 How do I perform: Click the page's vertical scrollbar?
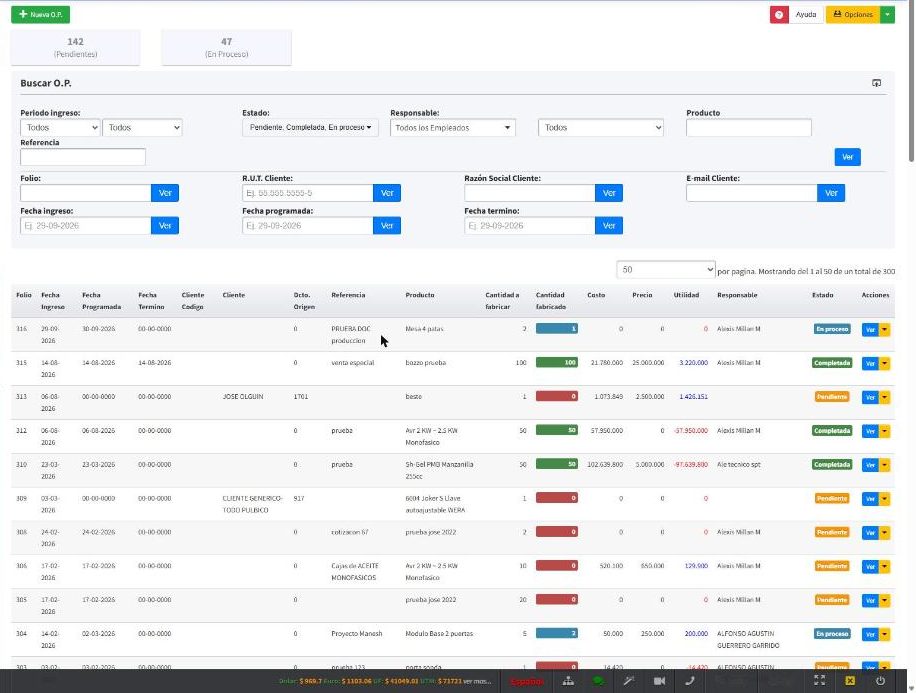coord(911,82)
